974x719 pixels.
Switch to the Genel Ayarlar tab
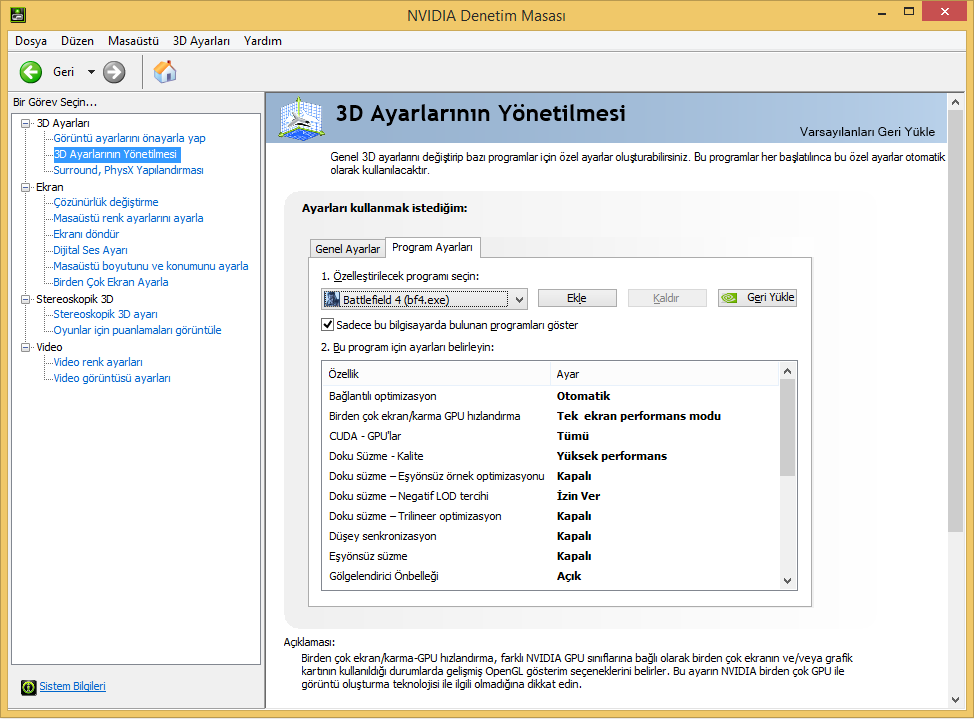pyautogui.click(x=347, y=249)
